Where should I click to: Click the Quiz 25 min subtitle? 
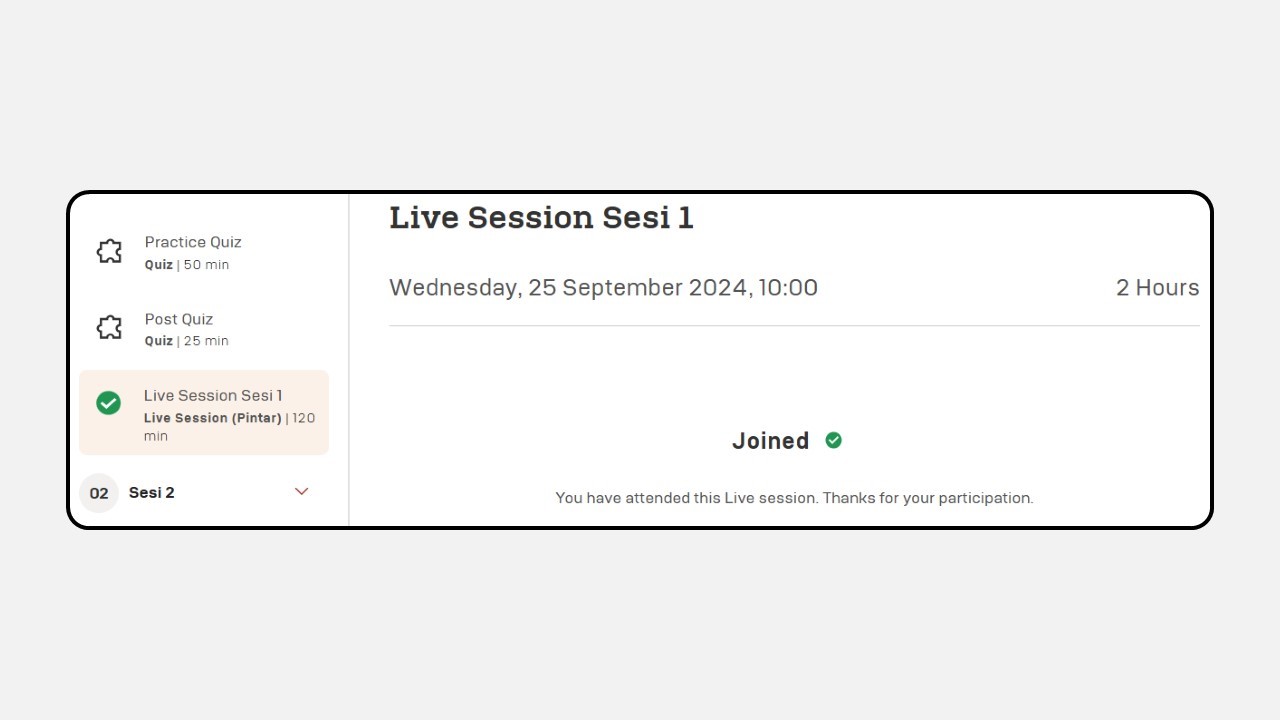click(x=187, y=341)
